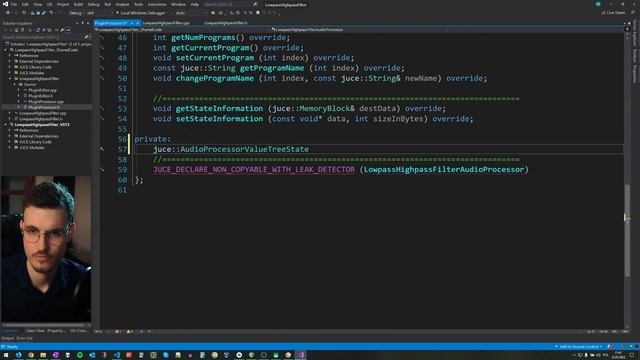Click the top Search box
The width and height of the screenshot is (640, 360).
click(x=231, y=4)
